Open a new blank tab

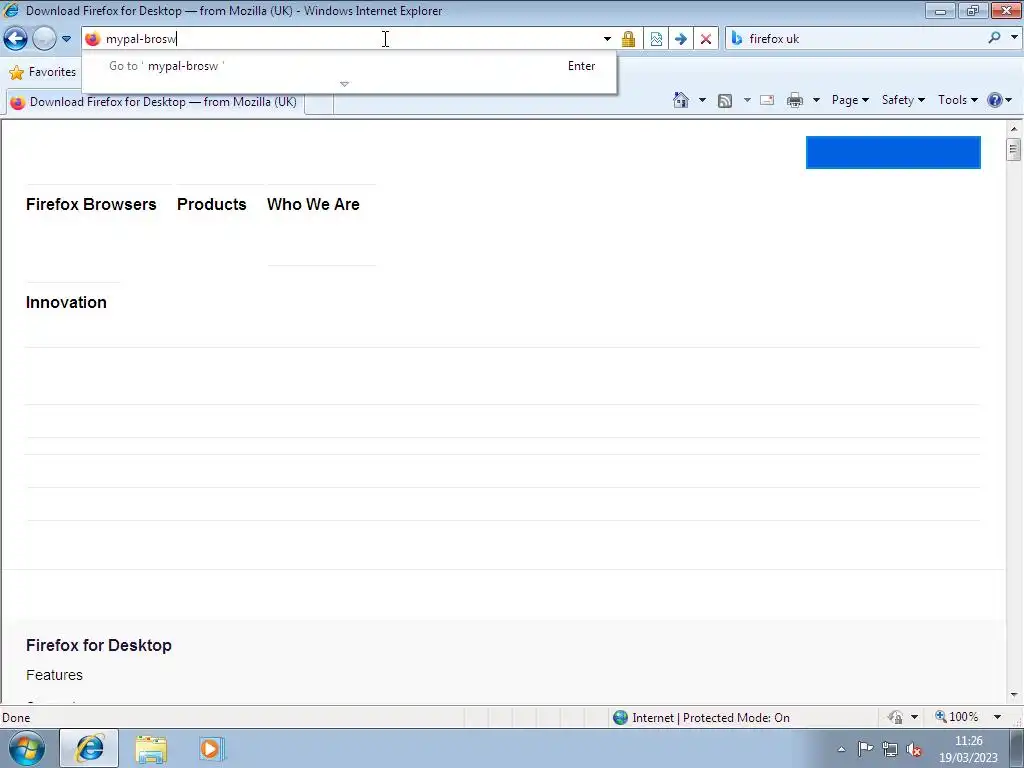click(x=319, y=103)
